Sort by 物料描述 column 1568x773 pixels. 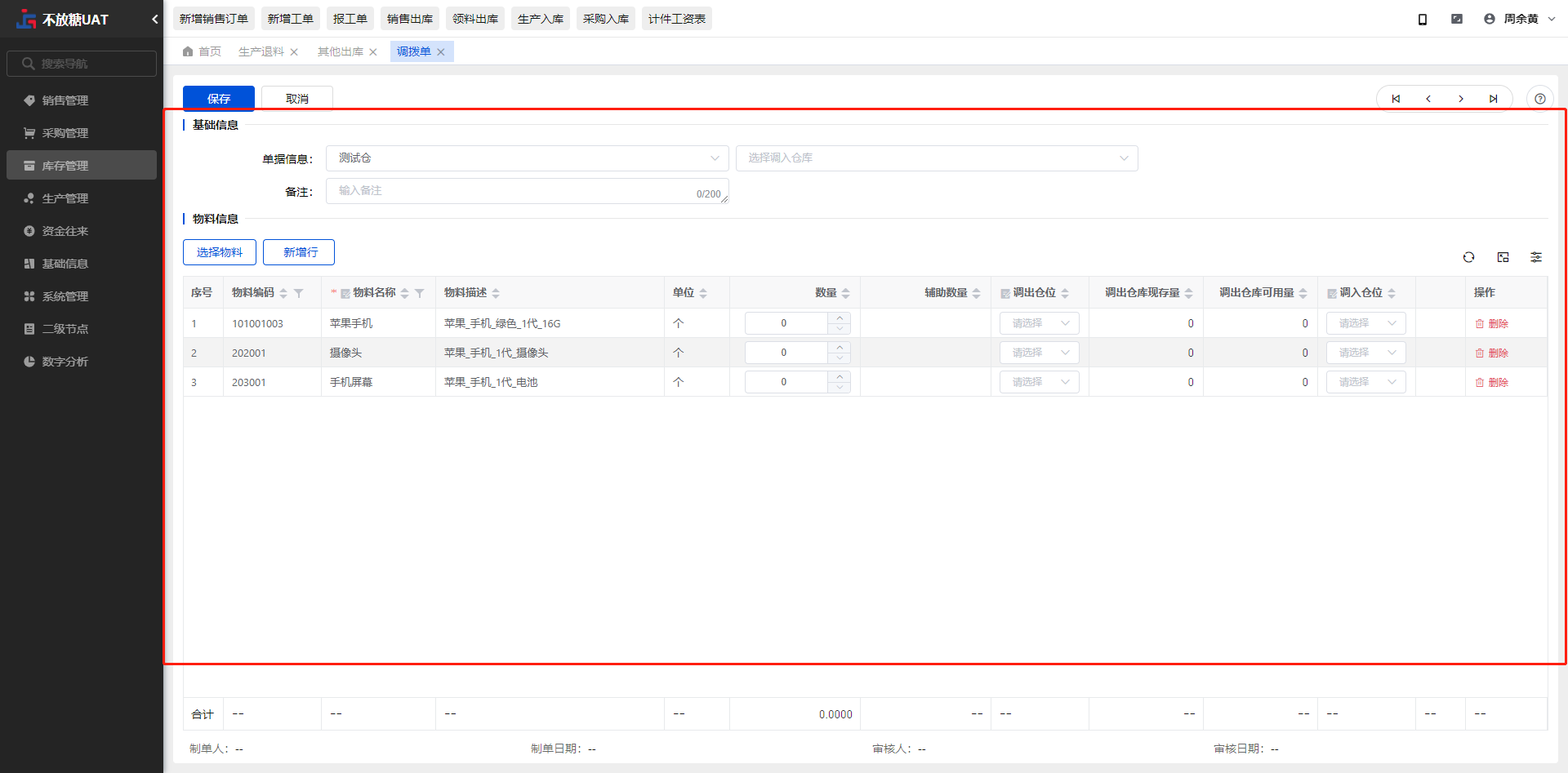496,293
